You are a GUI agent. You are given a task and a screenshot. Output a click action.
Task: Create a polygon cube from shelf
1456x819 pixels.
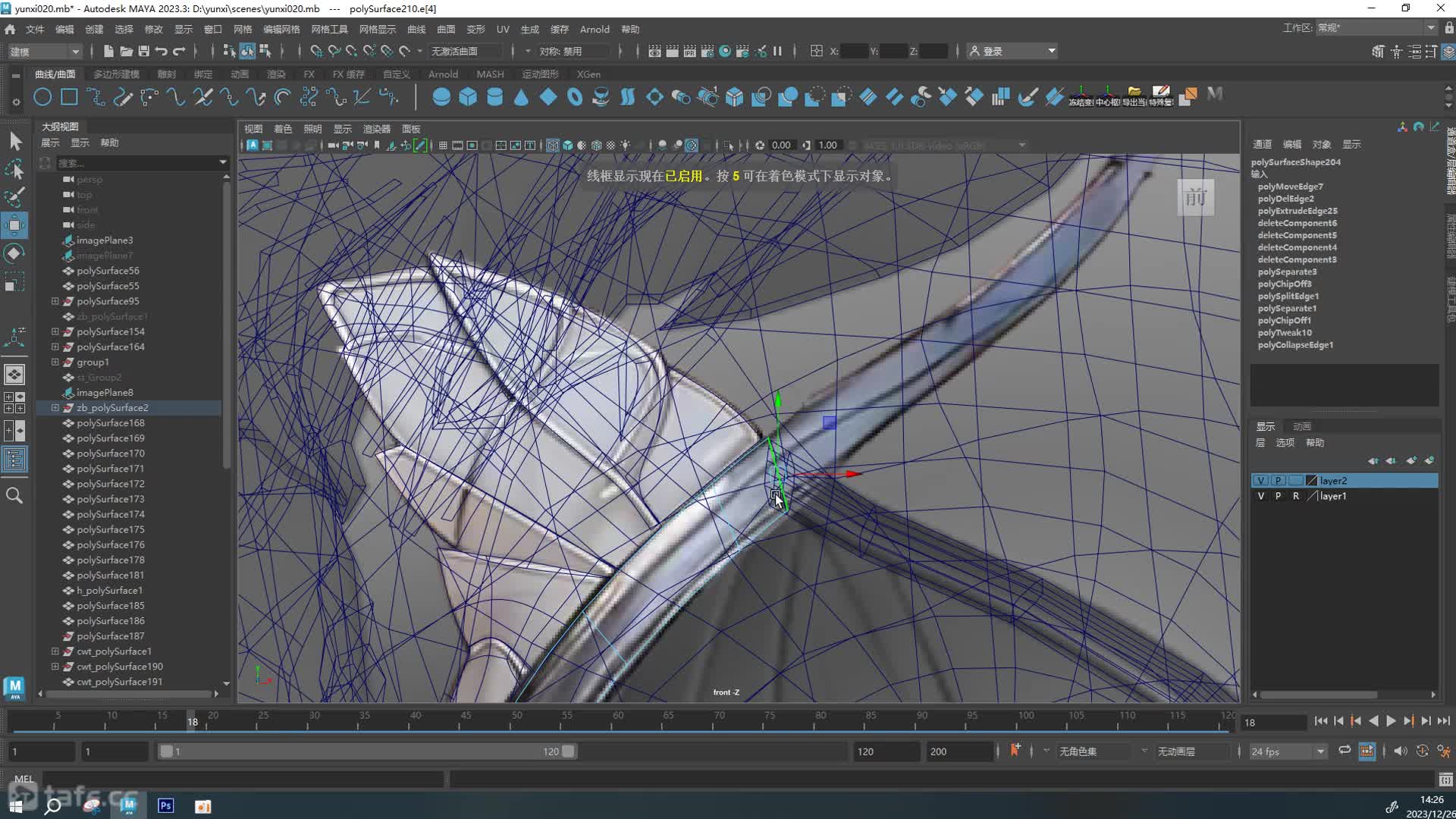[x=468, y=97]
